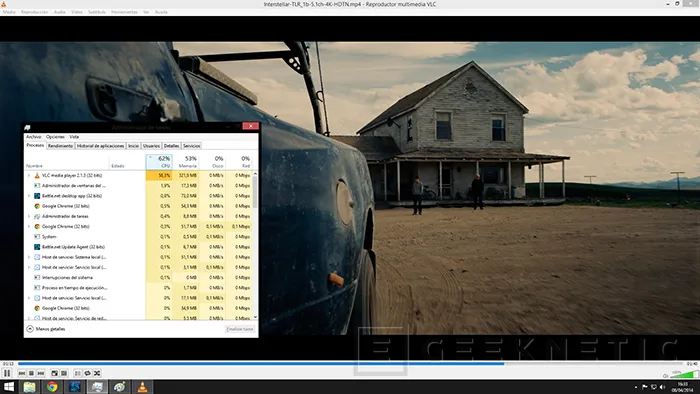This screenshot has height=394, width=700.
Task: Toggle VLC fullscreen mode icon
Action: tap(54, 373)
